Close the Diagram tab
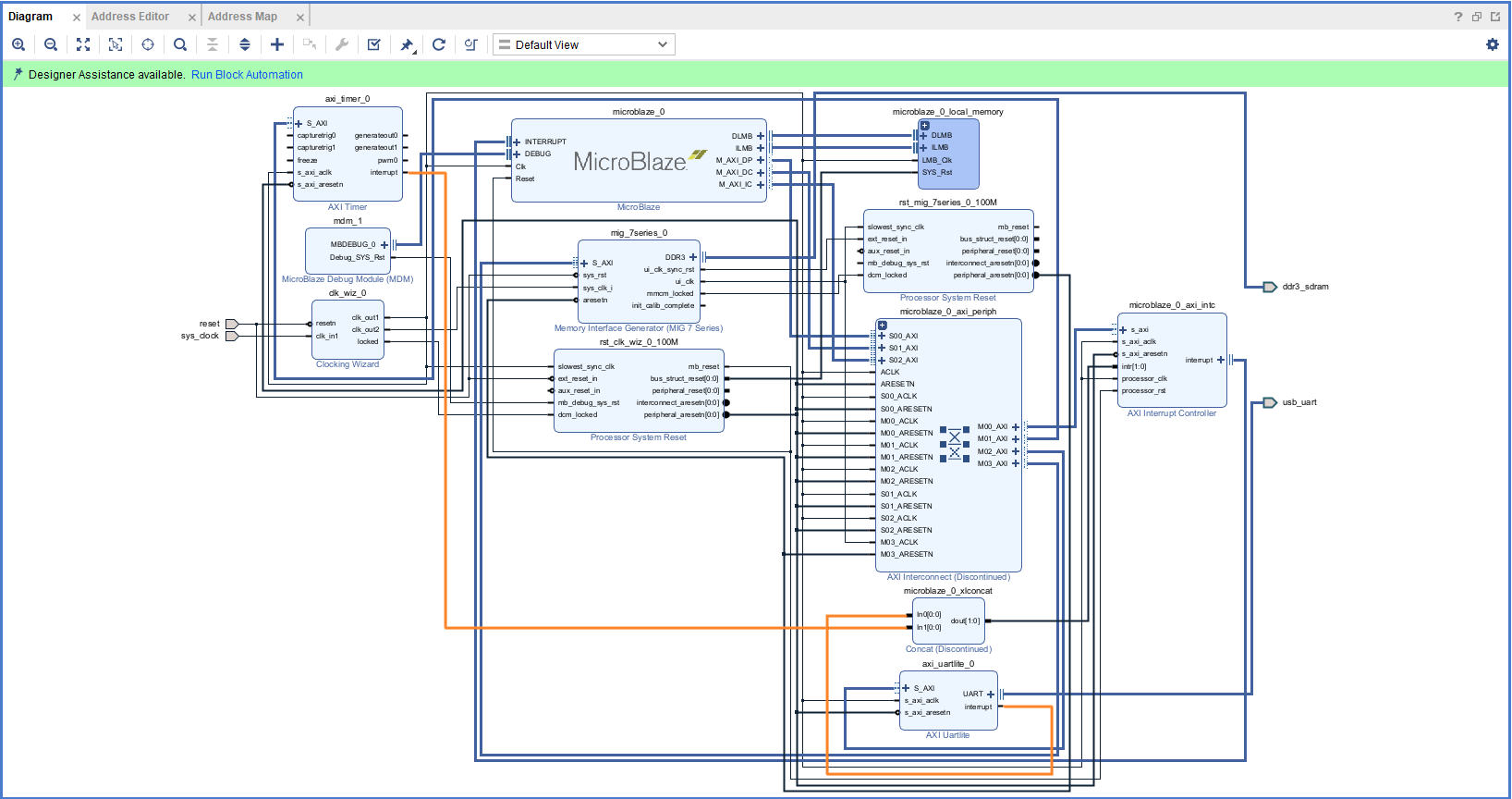The image size is (1512, 799). pyautogui.click(x=77, y=18)
